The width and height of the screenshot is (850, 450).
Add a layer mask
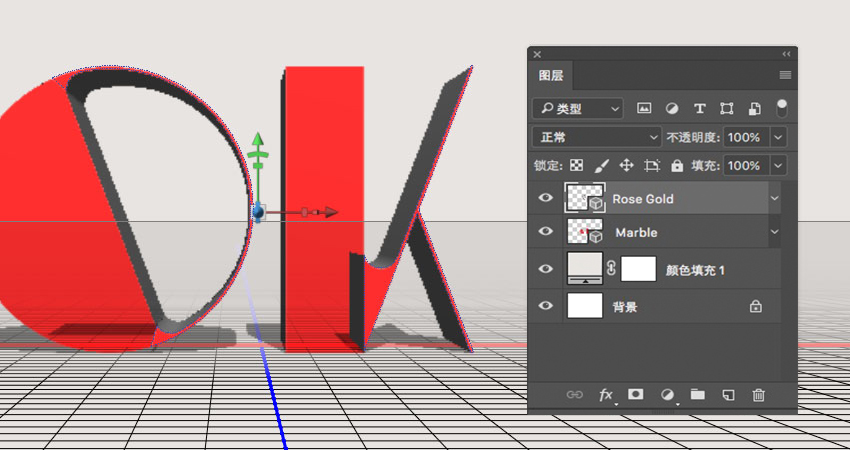(x=636, y=395)
